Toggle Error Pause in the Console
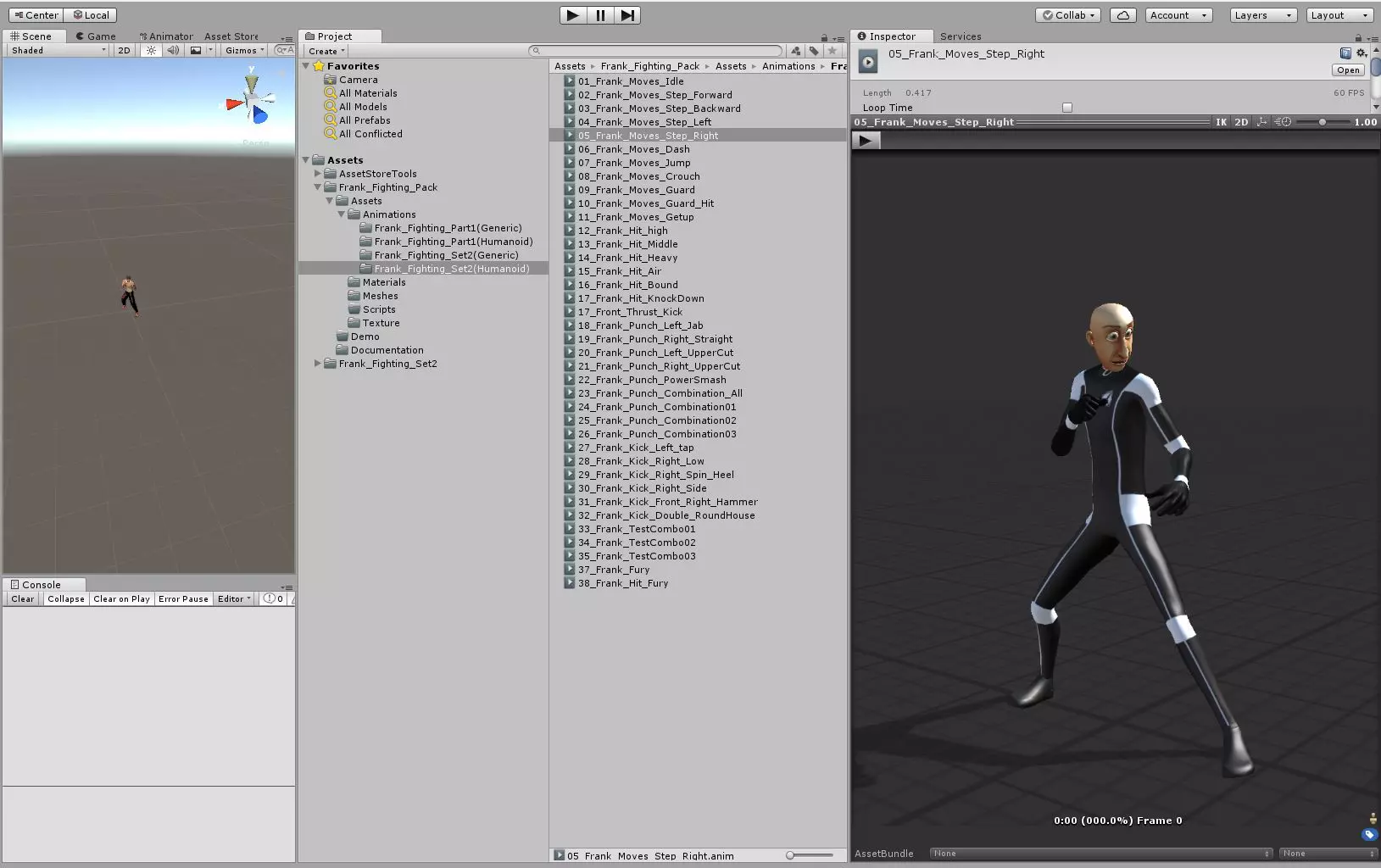The width and height of the screenshot is (1381, 868). [x=183, y=599]
